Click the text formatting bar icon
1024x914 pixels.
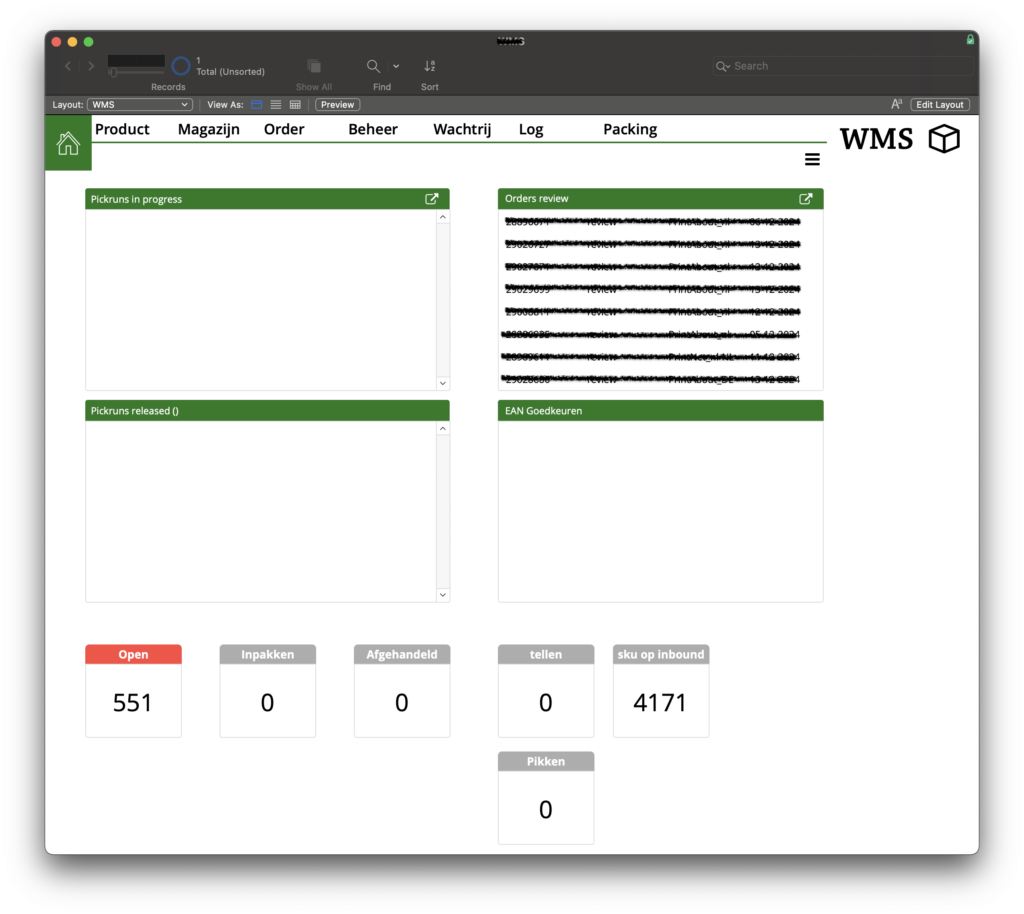click(x=897, y=105)
